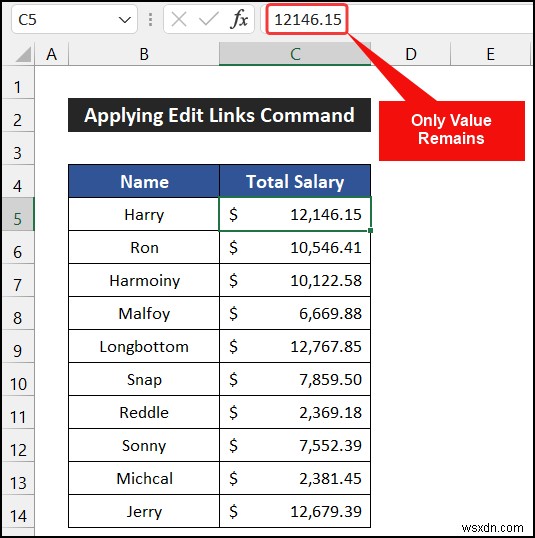The height and width of the screenshot is (538, 535).
Task: Click the Name header cell
Action: [x=144, y=181]
